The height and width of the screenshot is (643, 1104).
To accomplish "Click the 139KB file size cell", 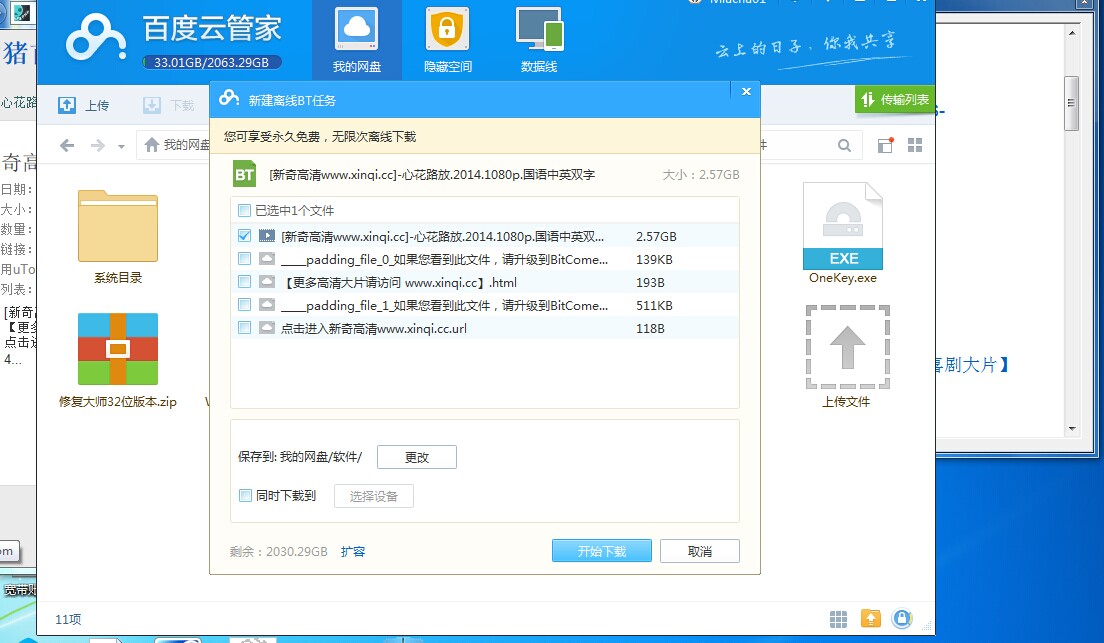I will [x=654, y=260].
